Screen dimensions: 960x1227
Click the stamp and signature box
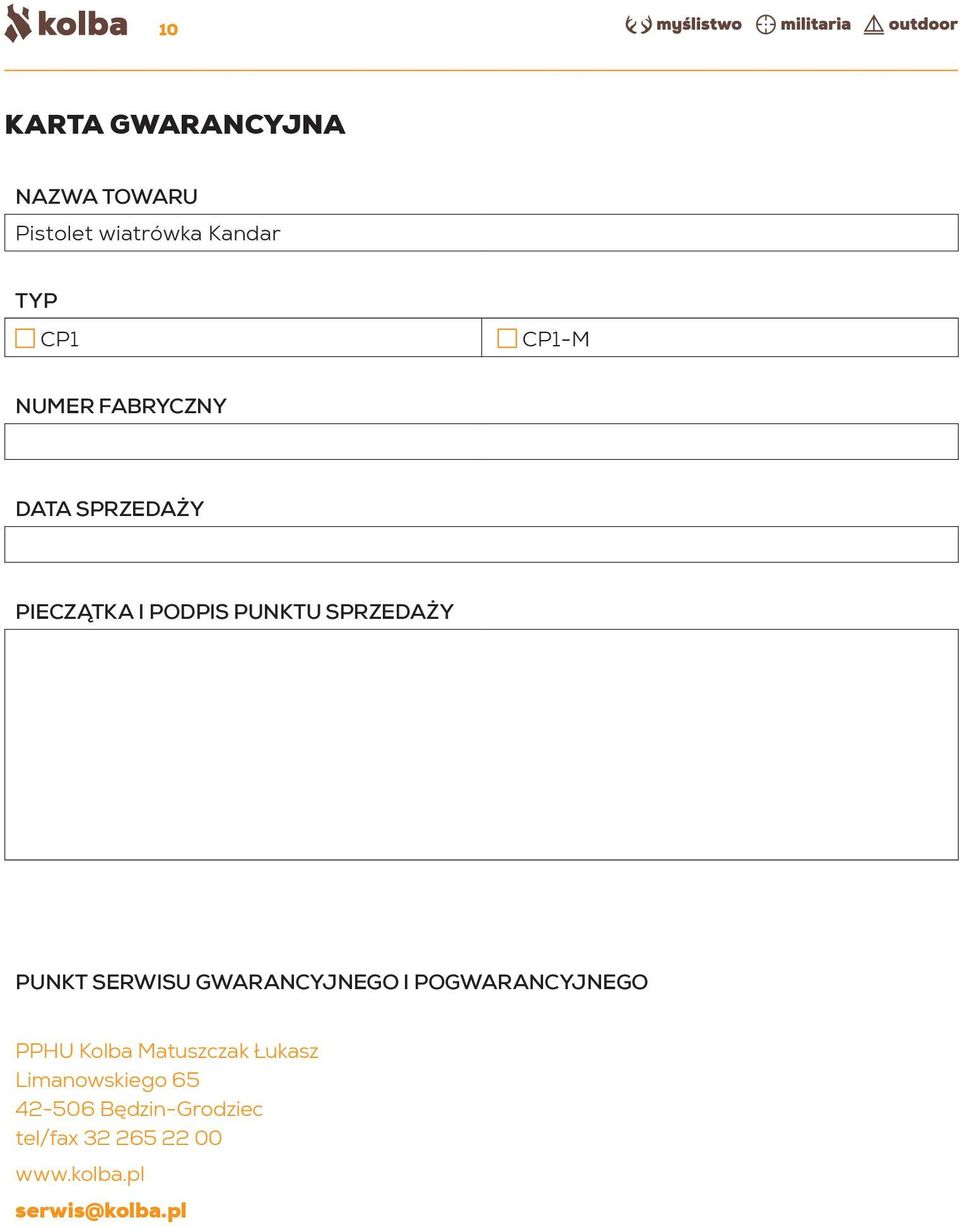point(481,744)
